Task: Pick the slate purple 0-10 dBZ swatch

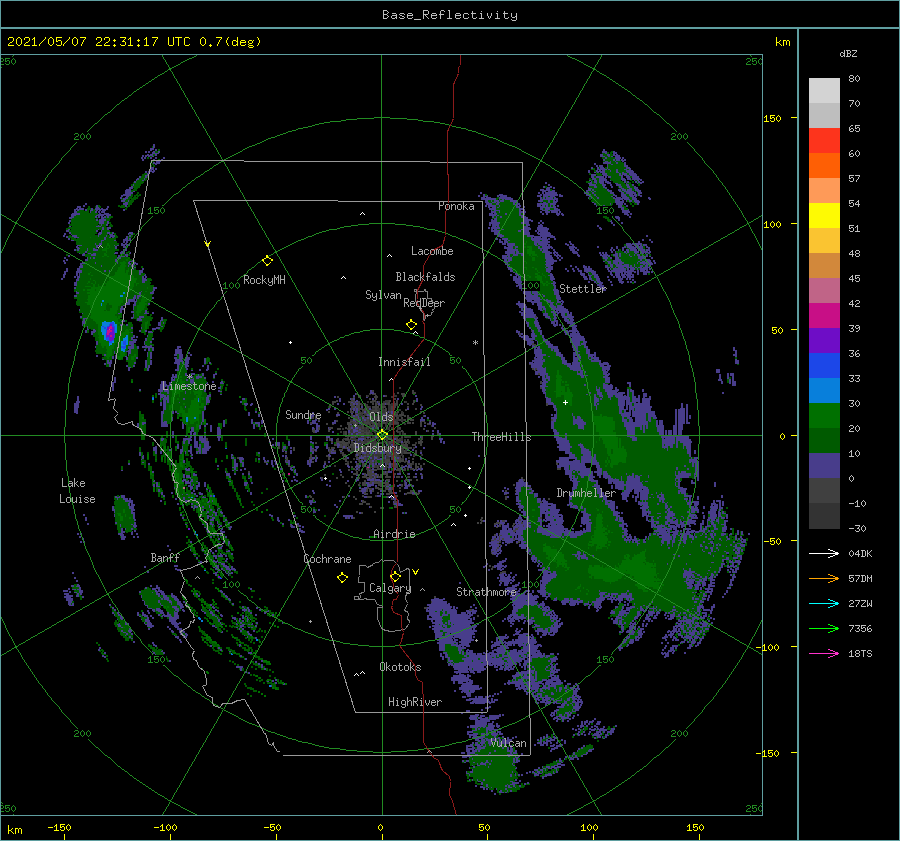Action: click(x=824, y=466)
